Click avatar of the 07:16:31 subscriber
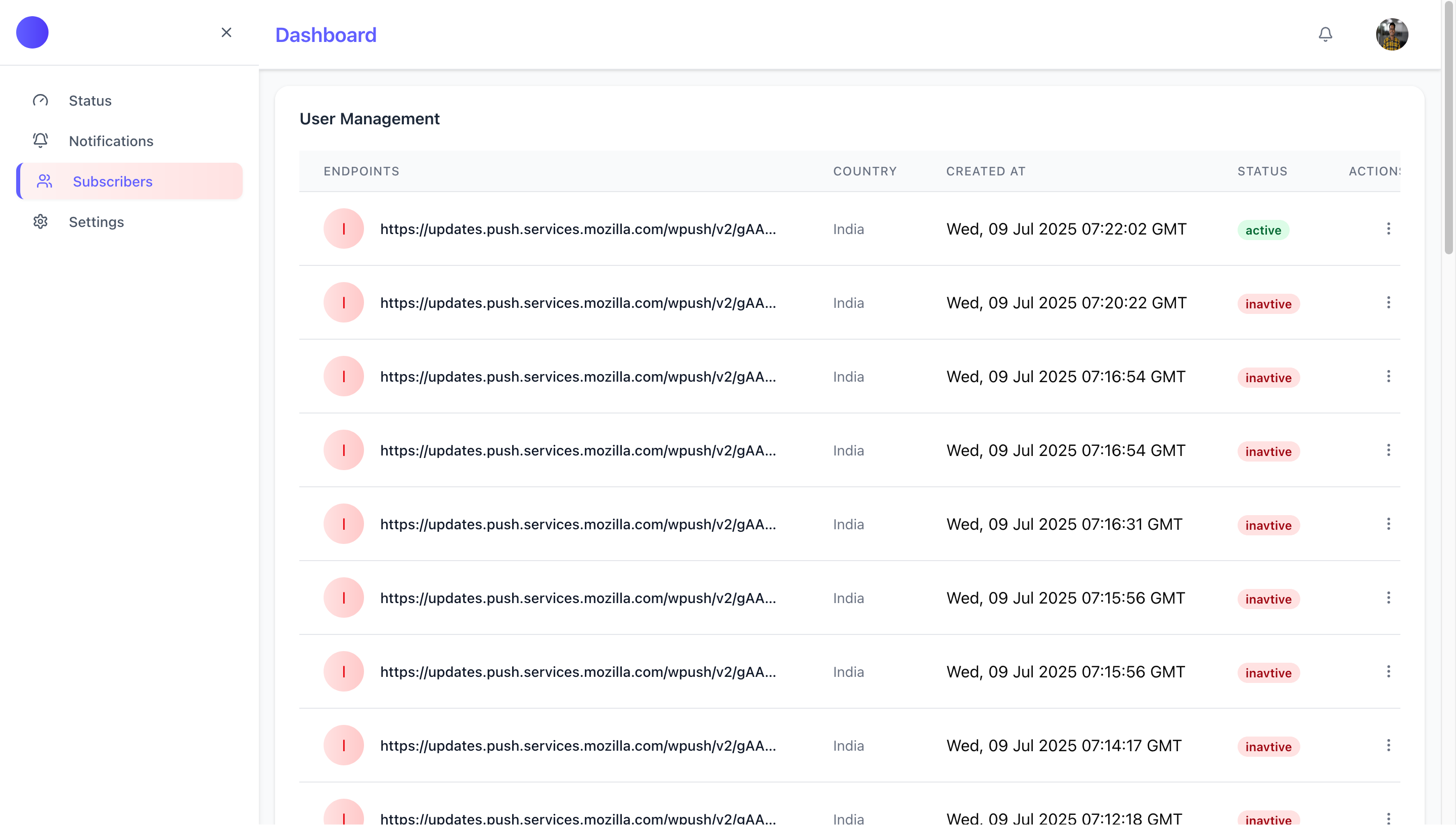This screenshot has height=825, width=1456. [343, 524]
